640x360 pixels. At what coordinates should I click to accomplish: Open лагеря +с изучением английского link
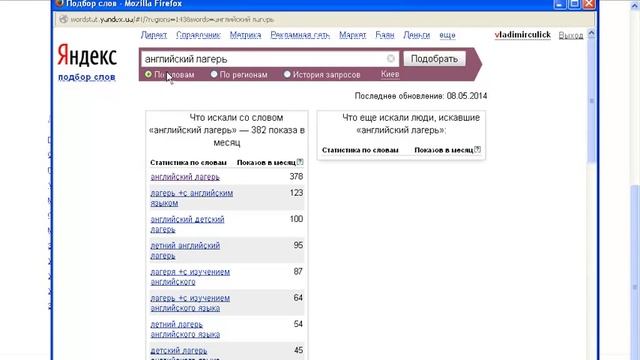(x=190, y=277)
